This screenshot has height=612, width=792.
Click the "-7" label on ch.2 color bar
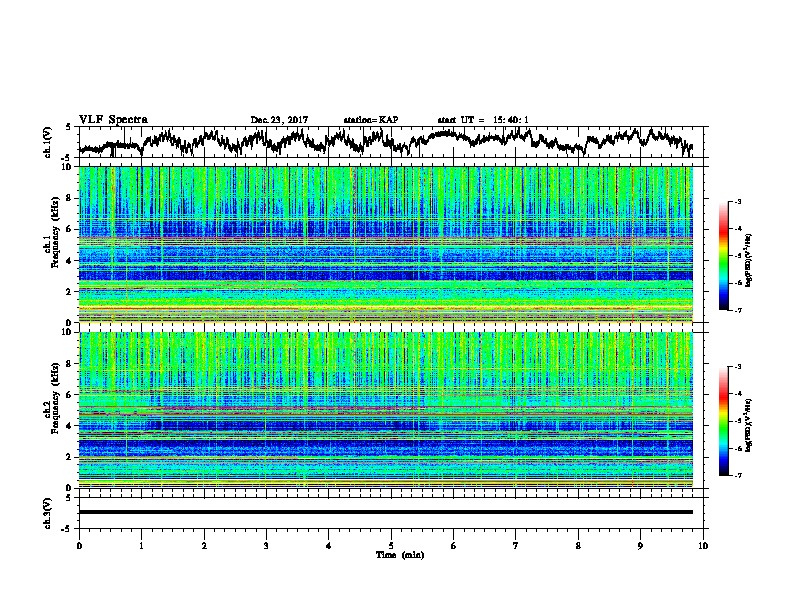coord(738,475)
